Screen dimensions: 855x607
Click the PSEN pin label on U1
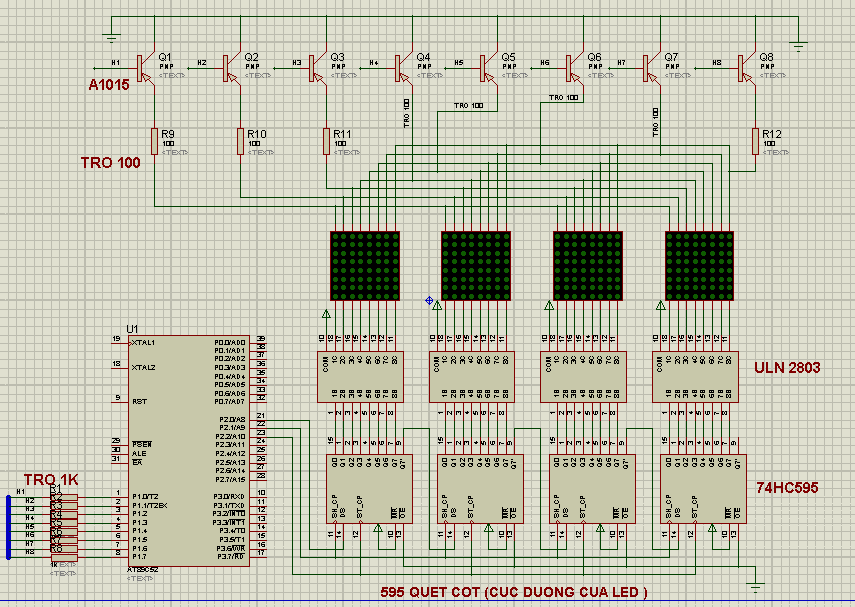(142, 444)
